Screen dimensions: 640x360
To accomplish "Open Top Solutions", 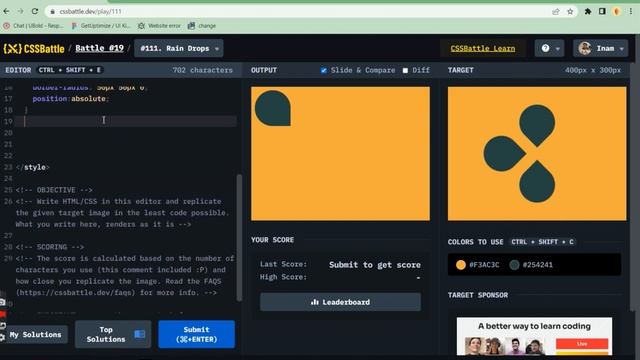I will [113, 334].
